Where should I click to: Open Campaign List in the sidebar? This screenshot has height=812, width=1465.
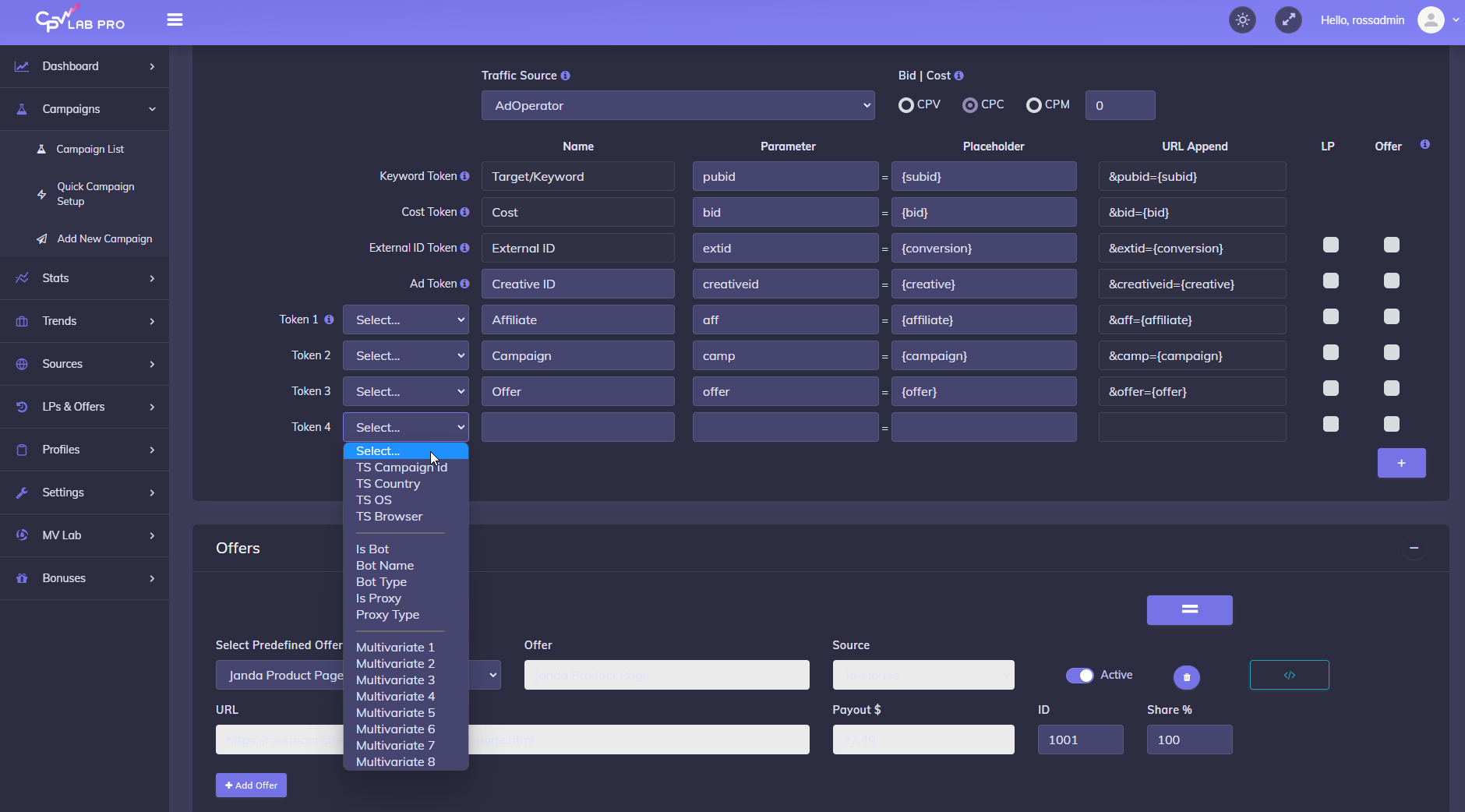pyautogui.click(x=90, y=150)
